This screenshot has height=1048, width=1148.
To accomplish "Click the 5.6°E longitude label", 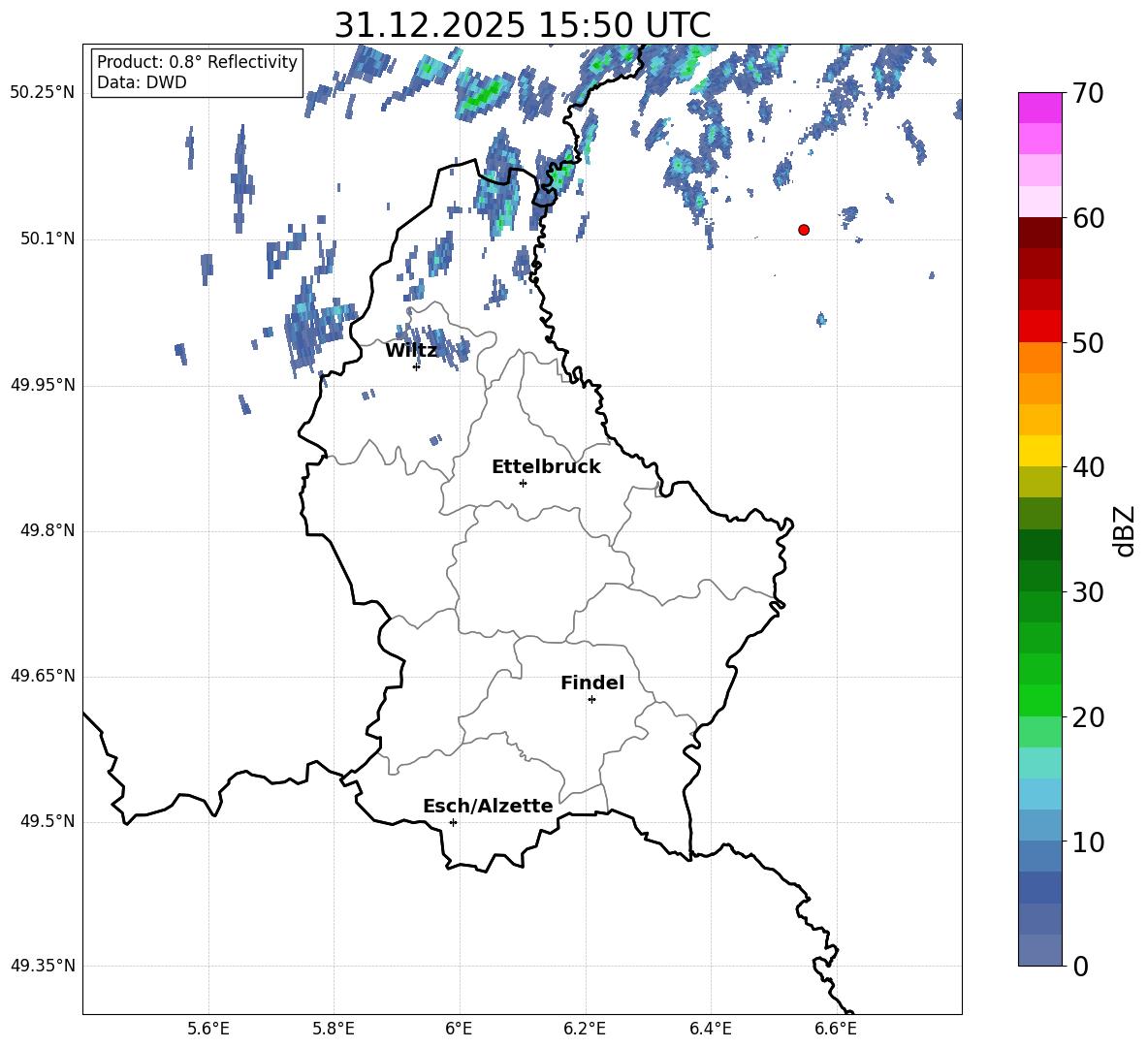I will pos(208,1030).
